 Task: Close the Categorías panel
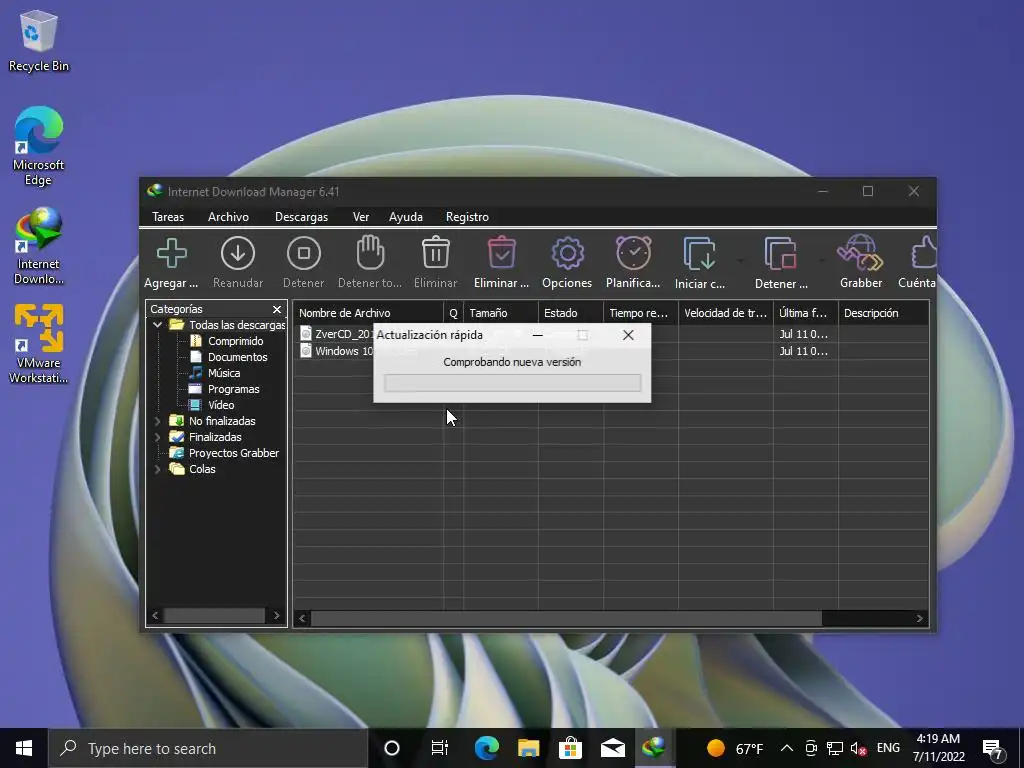[277, 309]
